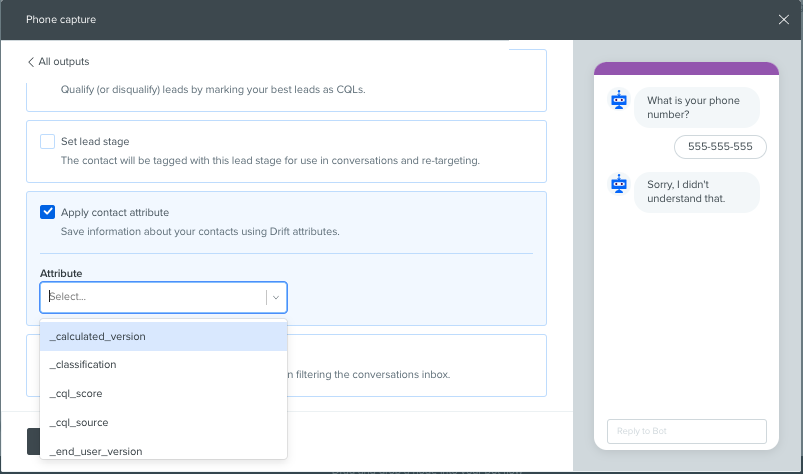
Task: Click the lead stage re-targeting description
Action: click(270, 161)
